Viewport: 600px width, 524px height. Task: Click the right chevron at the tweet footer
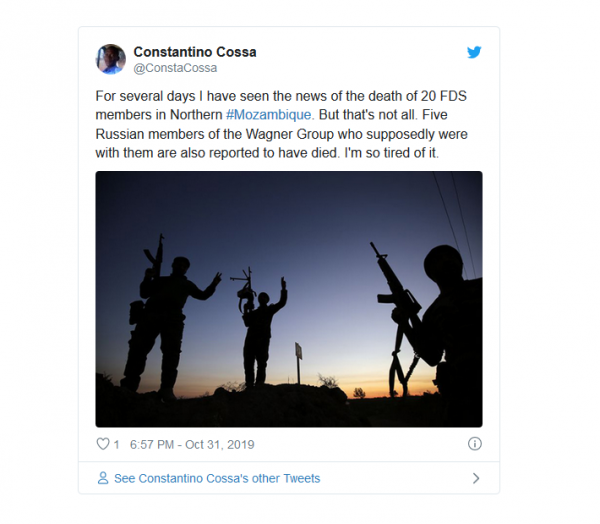tap(476, 478)
